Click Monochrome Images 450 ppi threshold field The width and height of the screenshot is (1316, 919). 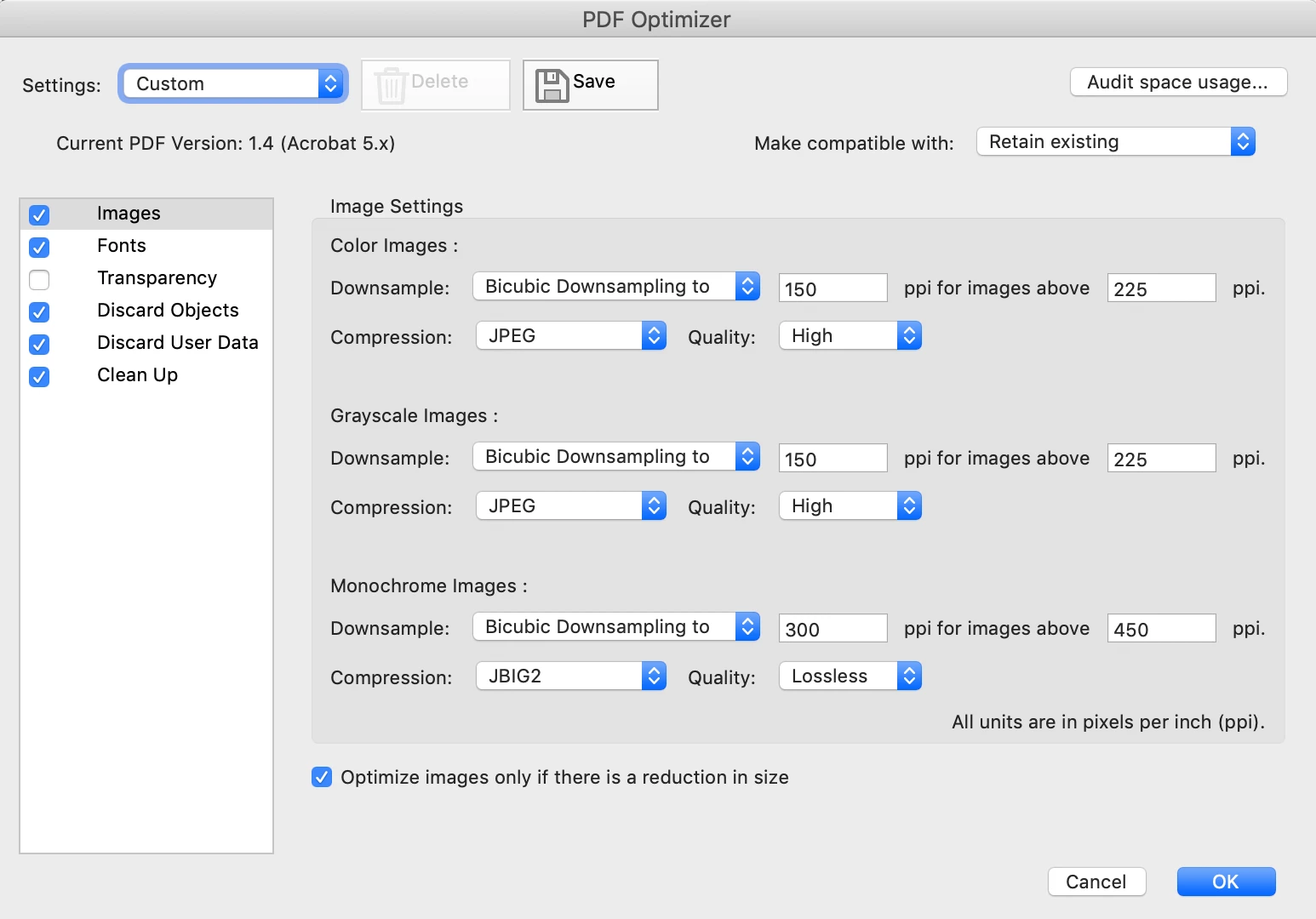point(1161,628)
